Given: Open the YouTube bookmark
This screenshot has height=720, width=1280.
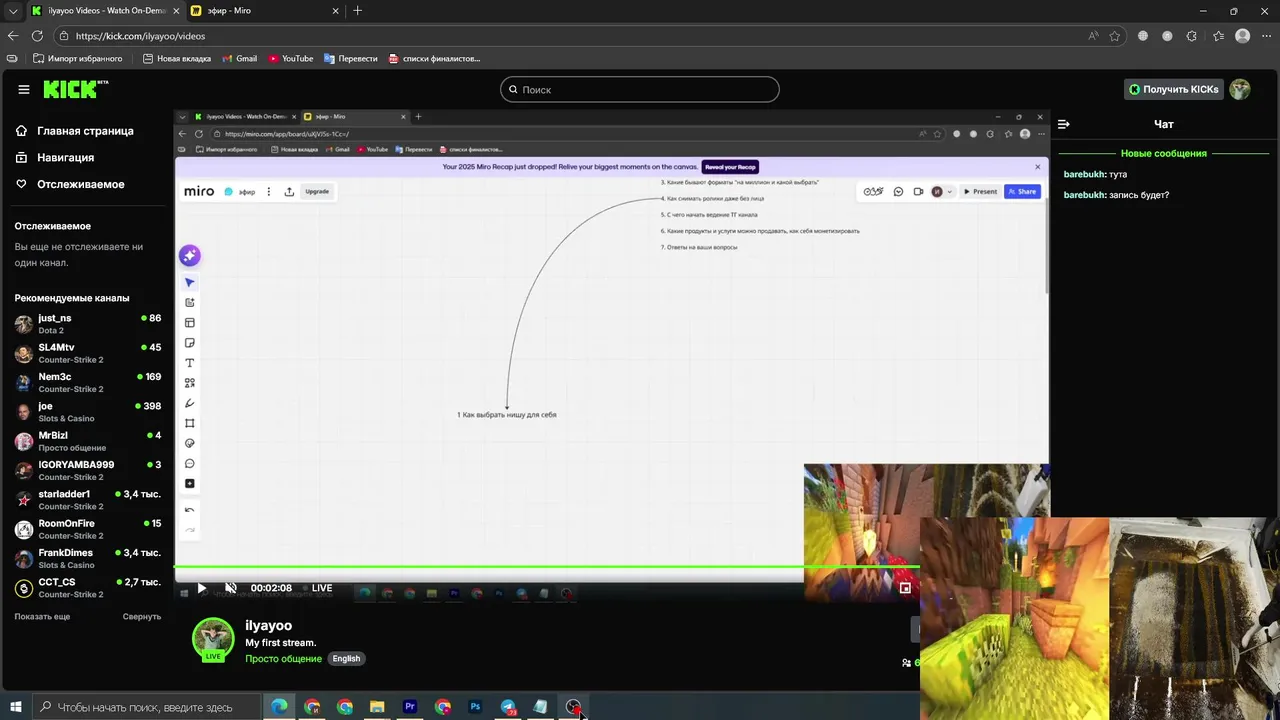Looking at the screenshot, I should 291,59.
